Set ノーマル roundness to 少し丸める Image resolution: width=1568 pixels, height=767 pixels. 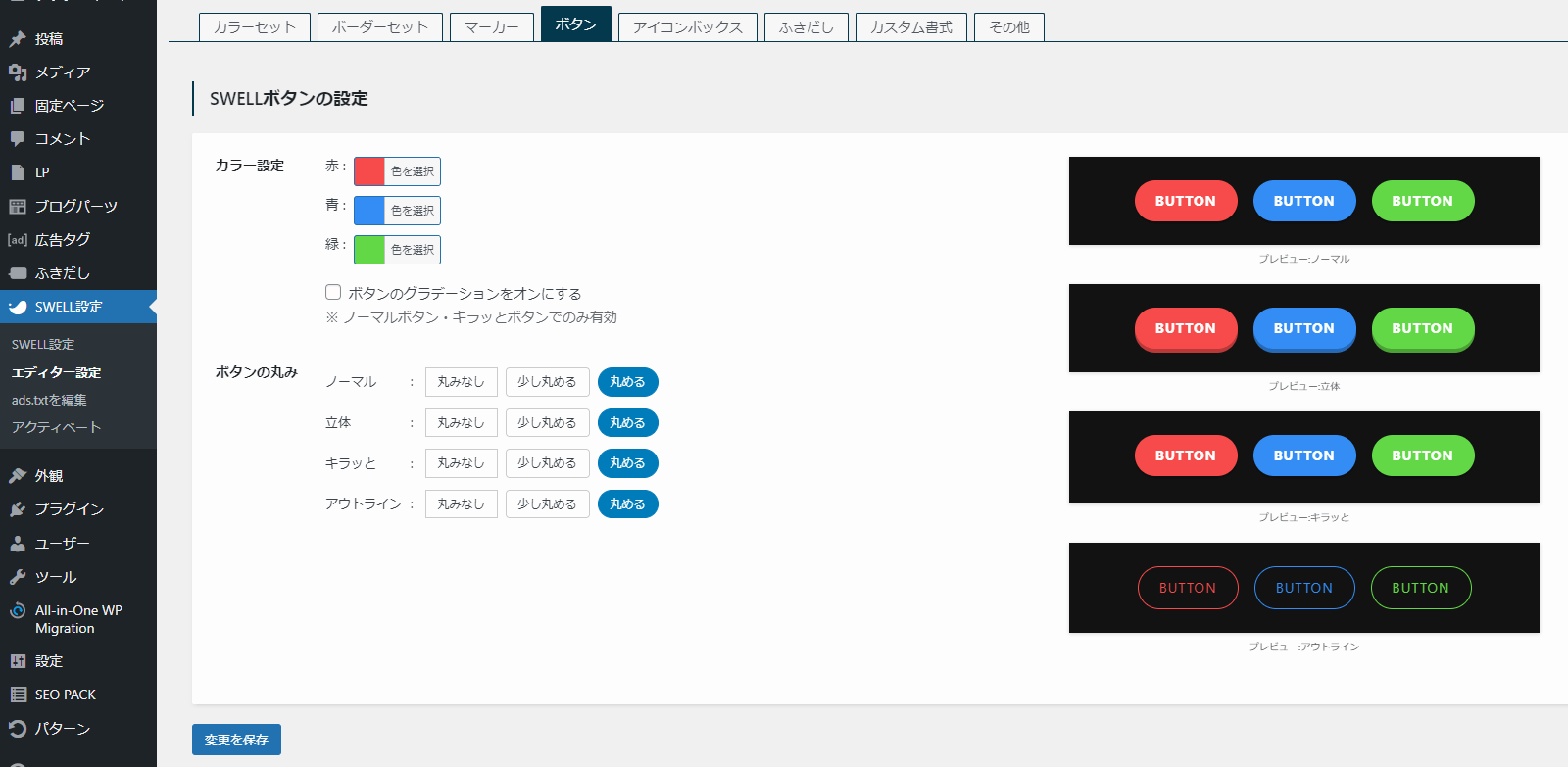coord(547,382)
